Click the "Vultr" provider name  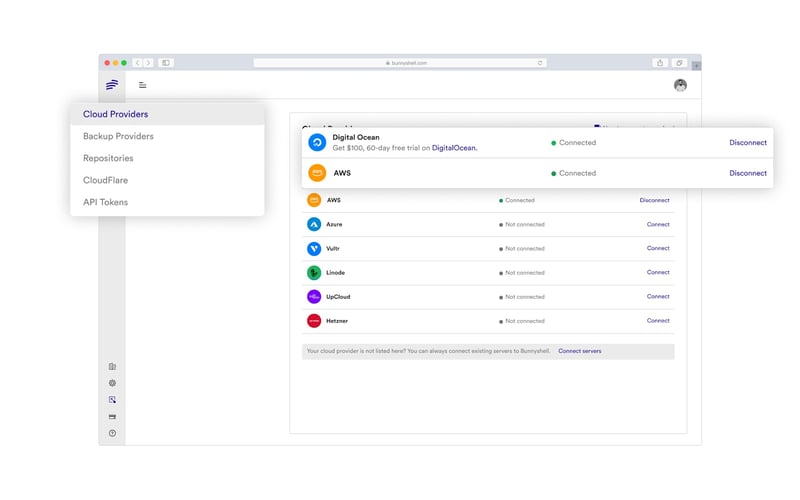point(333,248)
